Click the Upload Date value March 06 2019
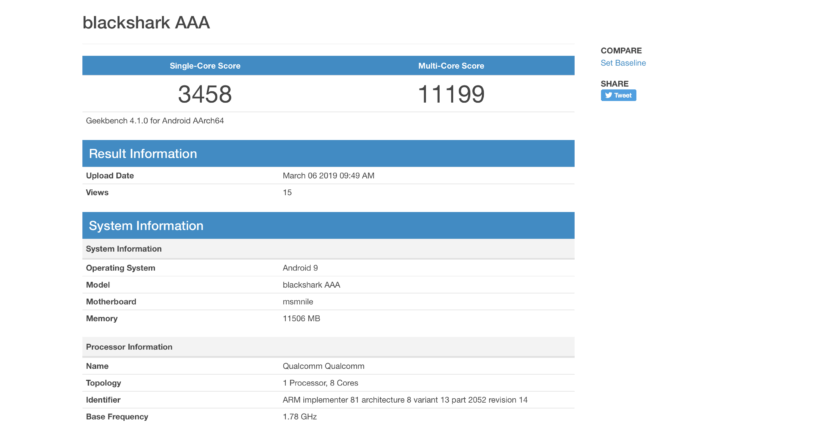Image resolution: width=820 pixels, height=431 pixels. (x=328, y=176)
